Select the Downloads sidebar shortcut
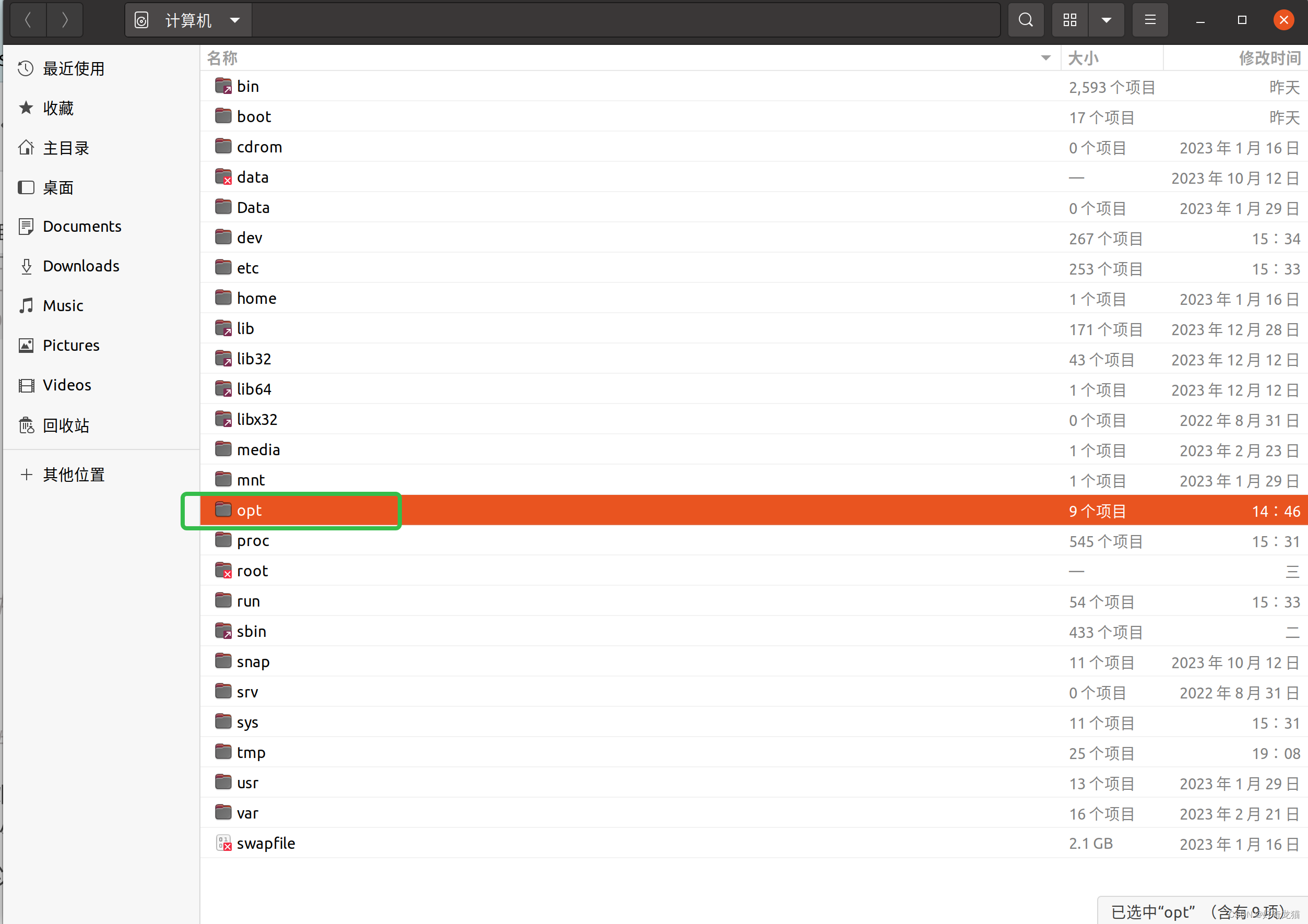This screenshot has height=924, width=1308. pyautogui.click(x=80, y=266)
